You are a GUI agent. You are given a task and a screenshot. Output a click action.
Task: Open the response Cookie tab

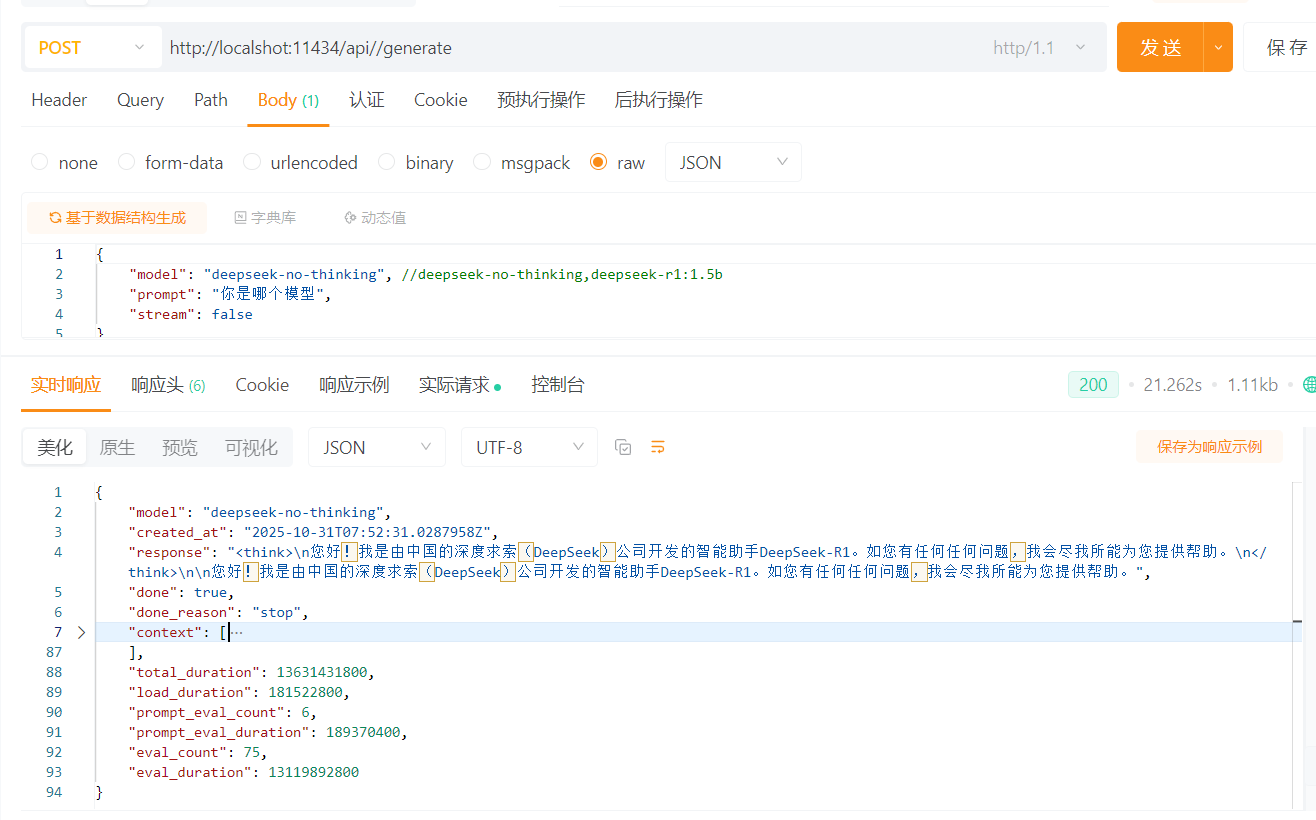point(262,385)
